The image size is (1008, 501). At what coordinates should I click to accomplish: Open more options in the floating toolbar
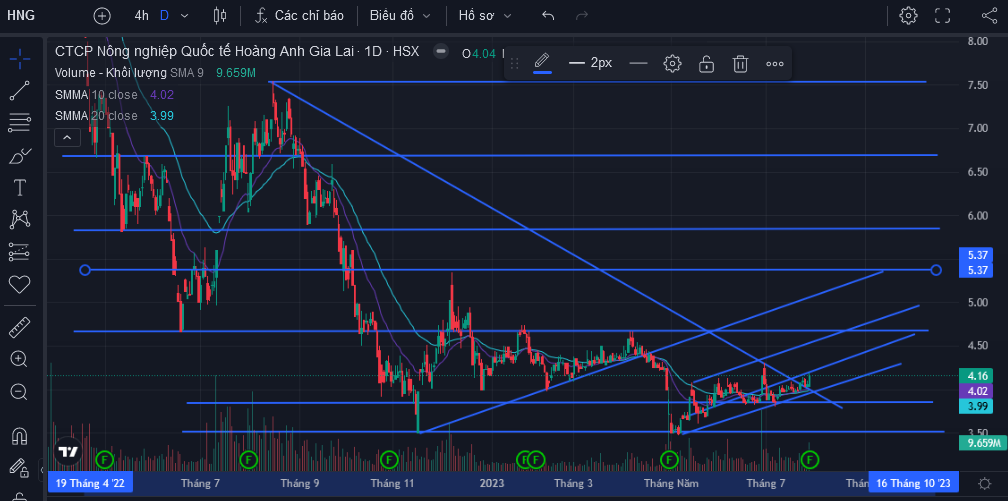coord(775,63)
